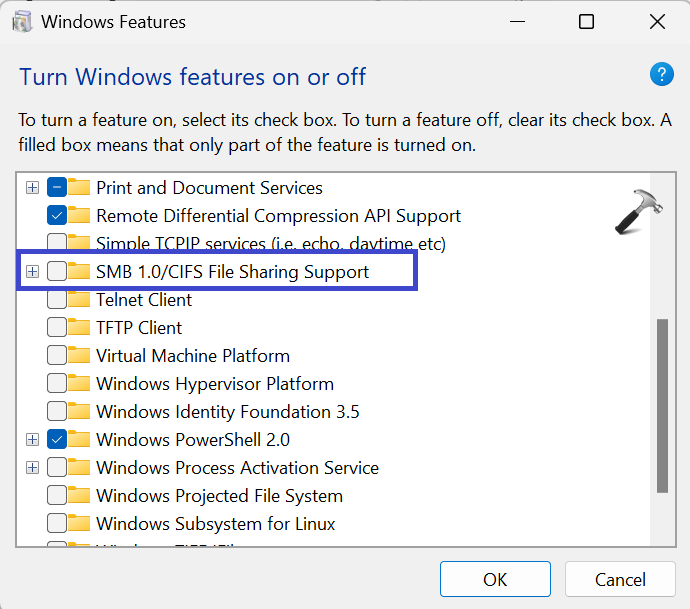
Task: Click the folder icon beside TFTP Client
Action: point(80,328)
